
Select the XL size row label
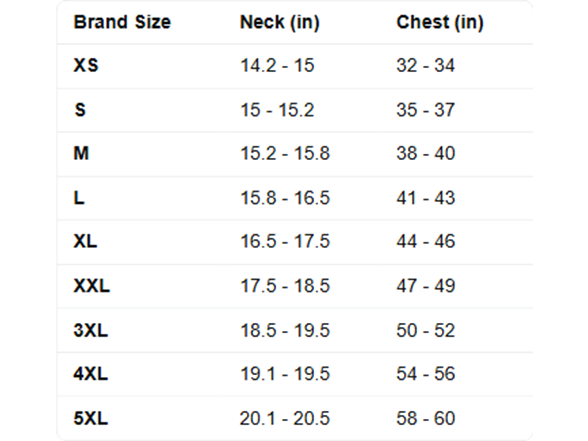[x=85, y=241]
